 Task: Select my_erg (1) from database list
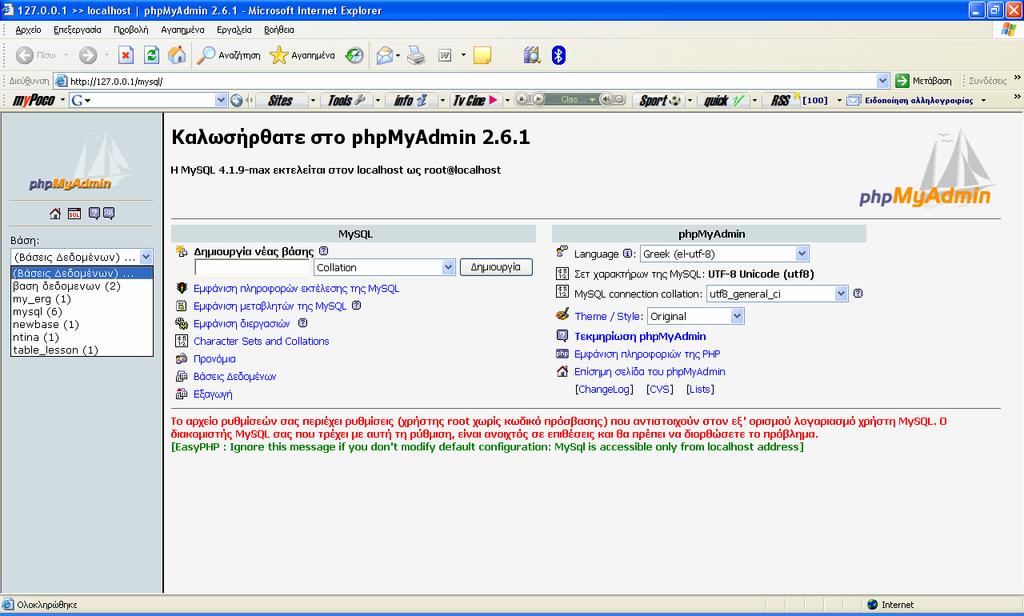tap(82, 299)
